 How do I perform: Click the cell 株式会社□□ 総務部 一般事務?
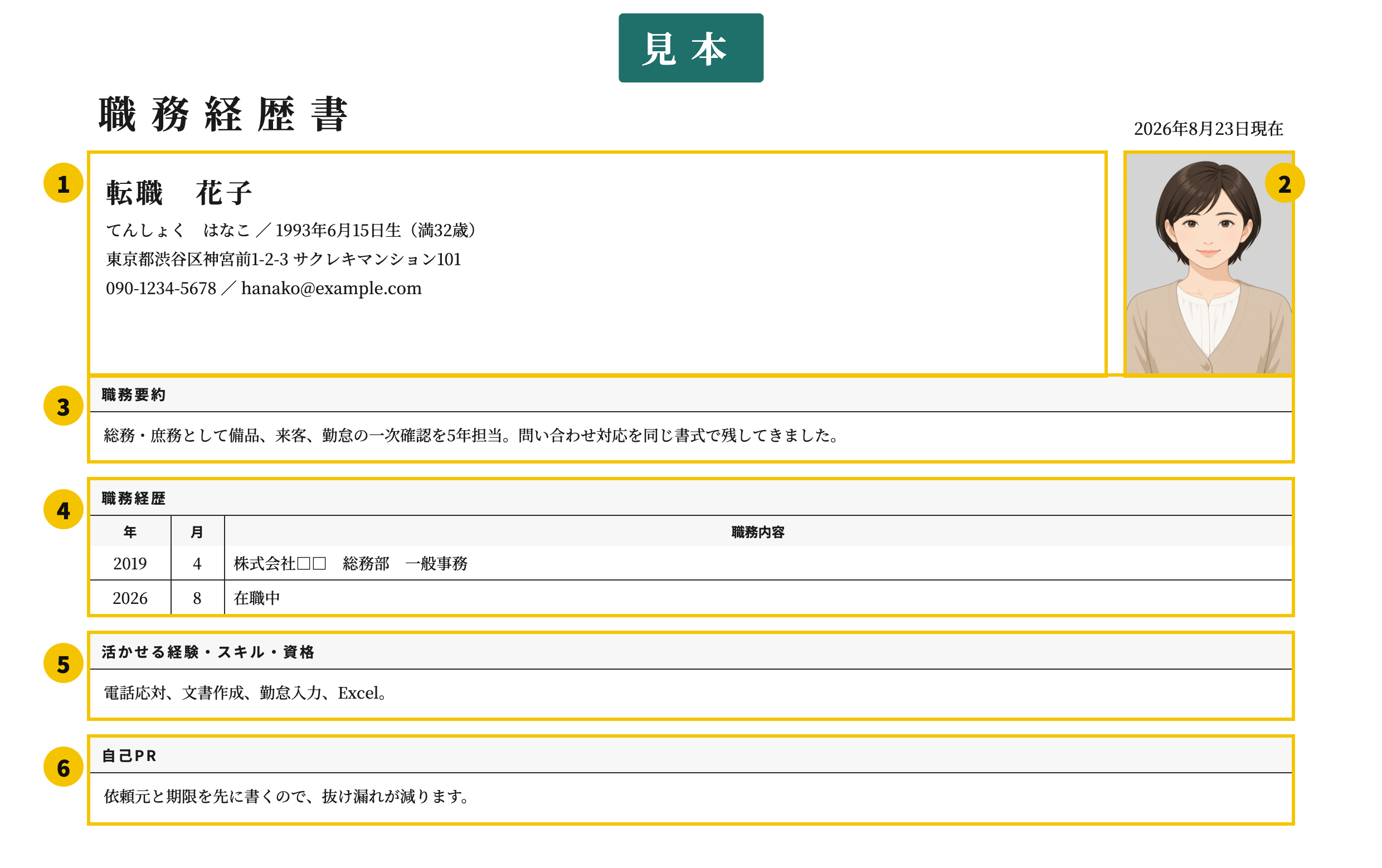(x=758, y=563)
